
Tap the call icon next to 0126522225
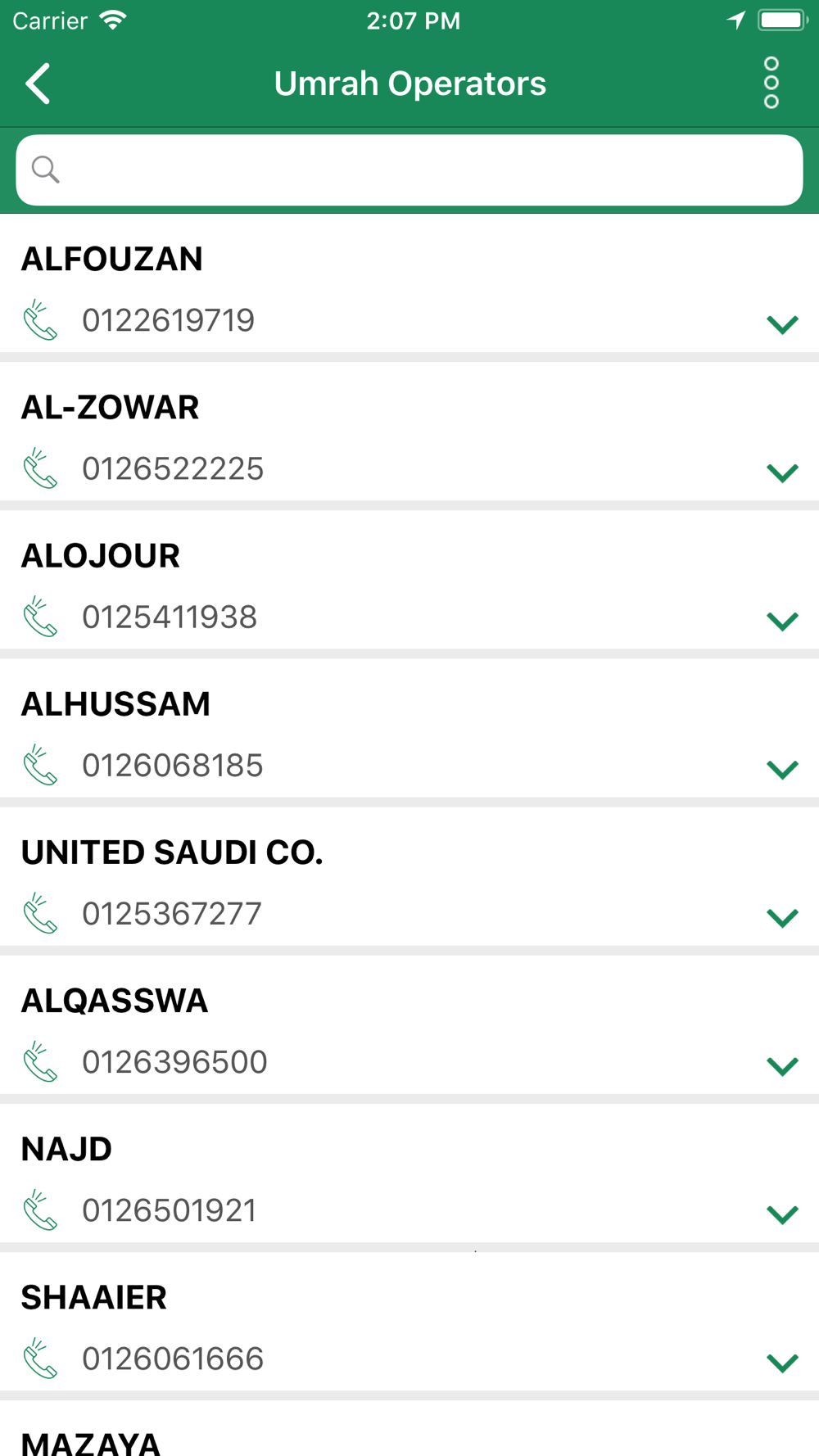tap(40, 468)
